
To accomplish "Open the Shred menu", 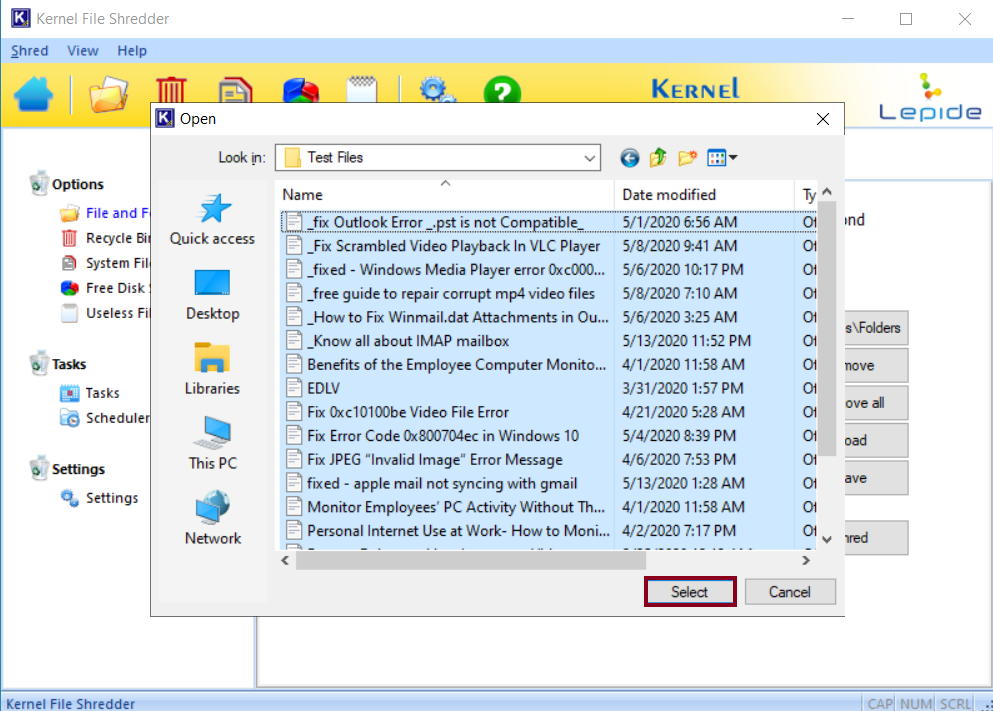I will 29,51.
